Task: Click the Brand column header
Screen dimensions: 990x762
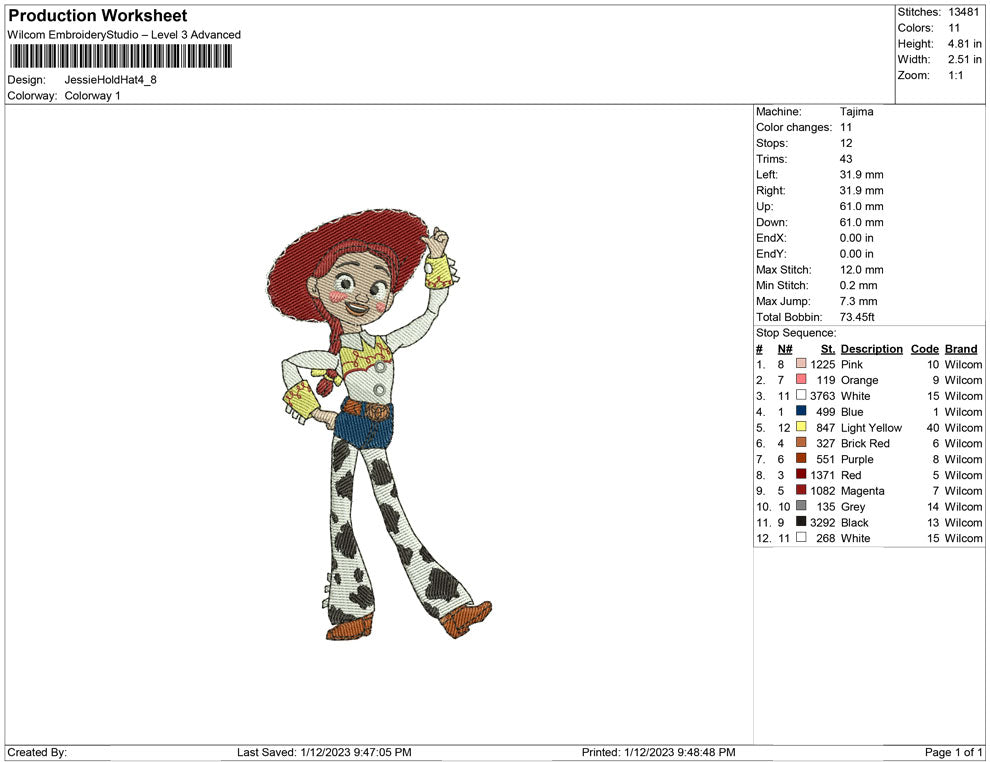Action: tap(960, 348)
